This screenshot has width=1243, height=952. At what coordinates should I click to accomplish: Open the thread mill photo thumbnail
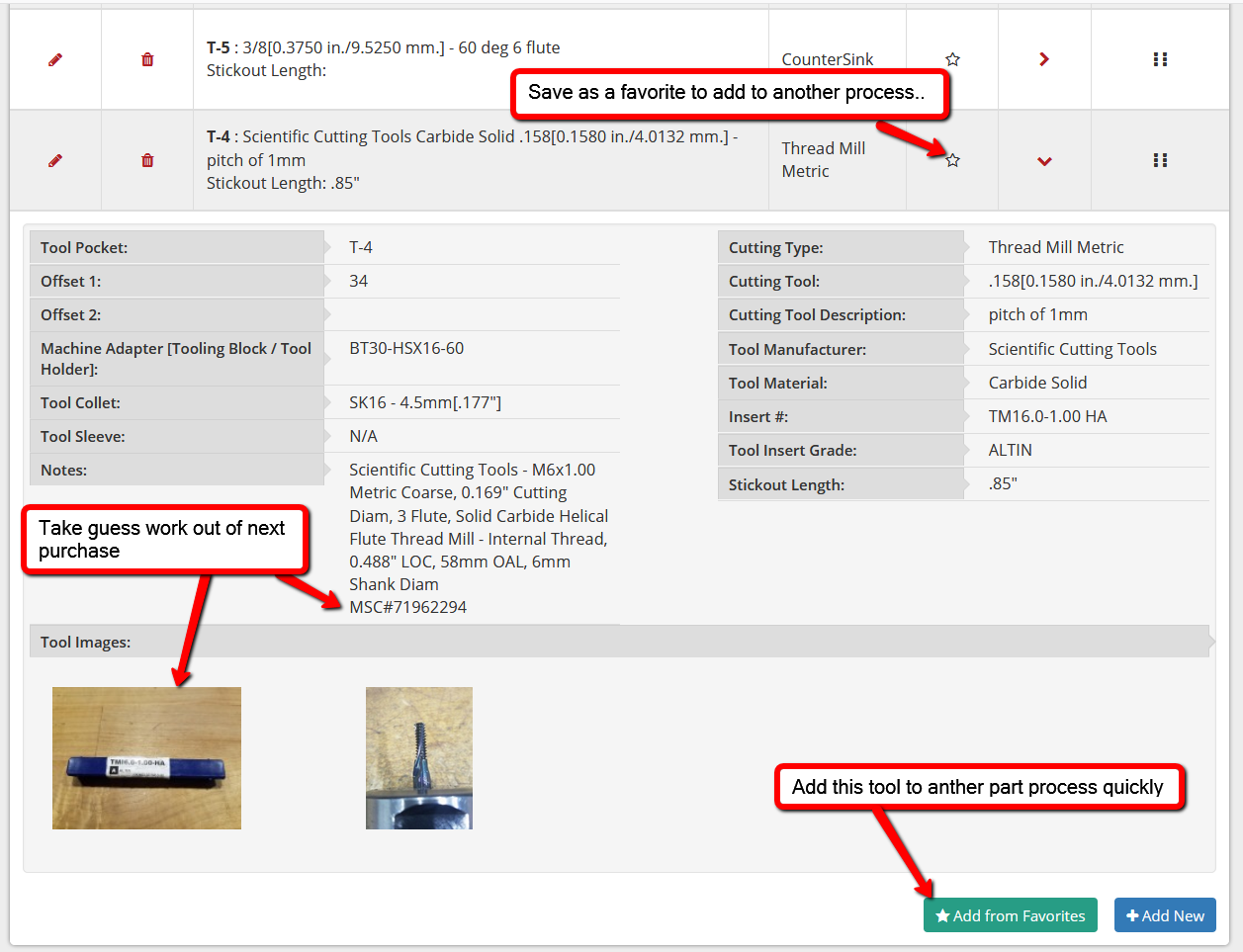tap(419, 758)
